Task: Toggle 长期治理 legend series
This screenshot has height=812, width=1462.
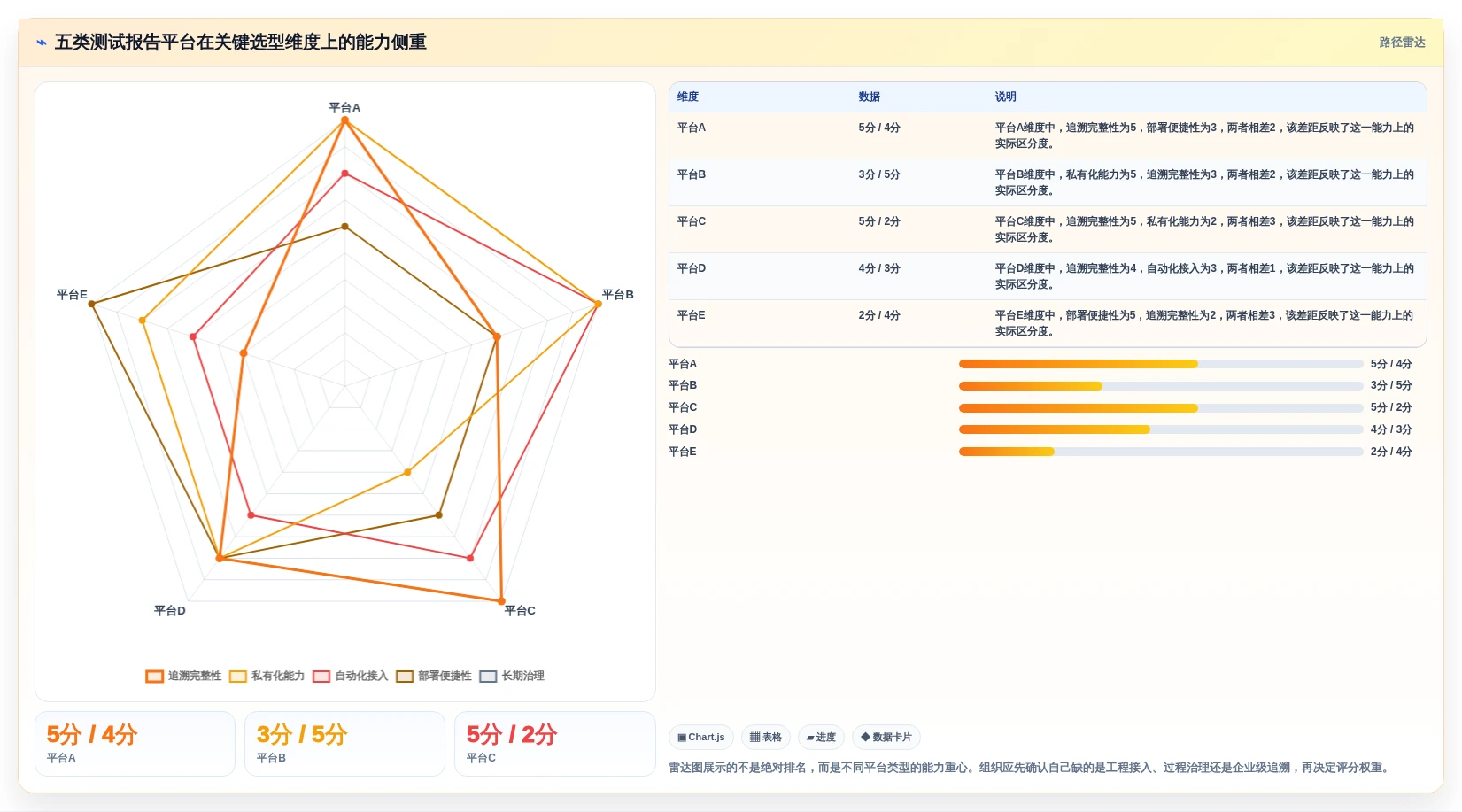Action: tap(512, 676)
